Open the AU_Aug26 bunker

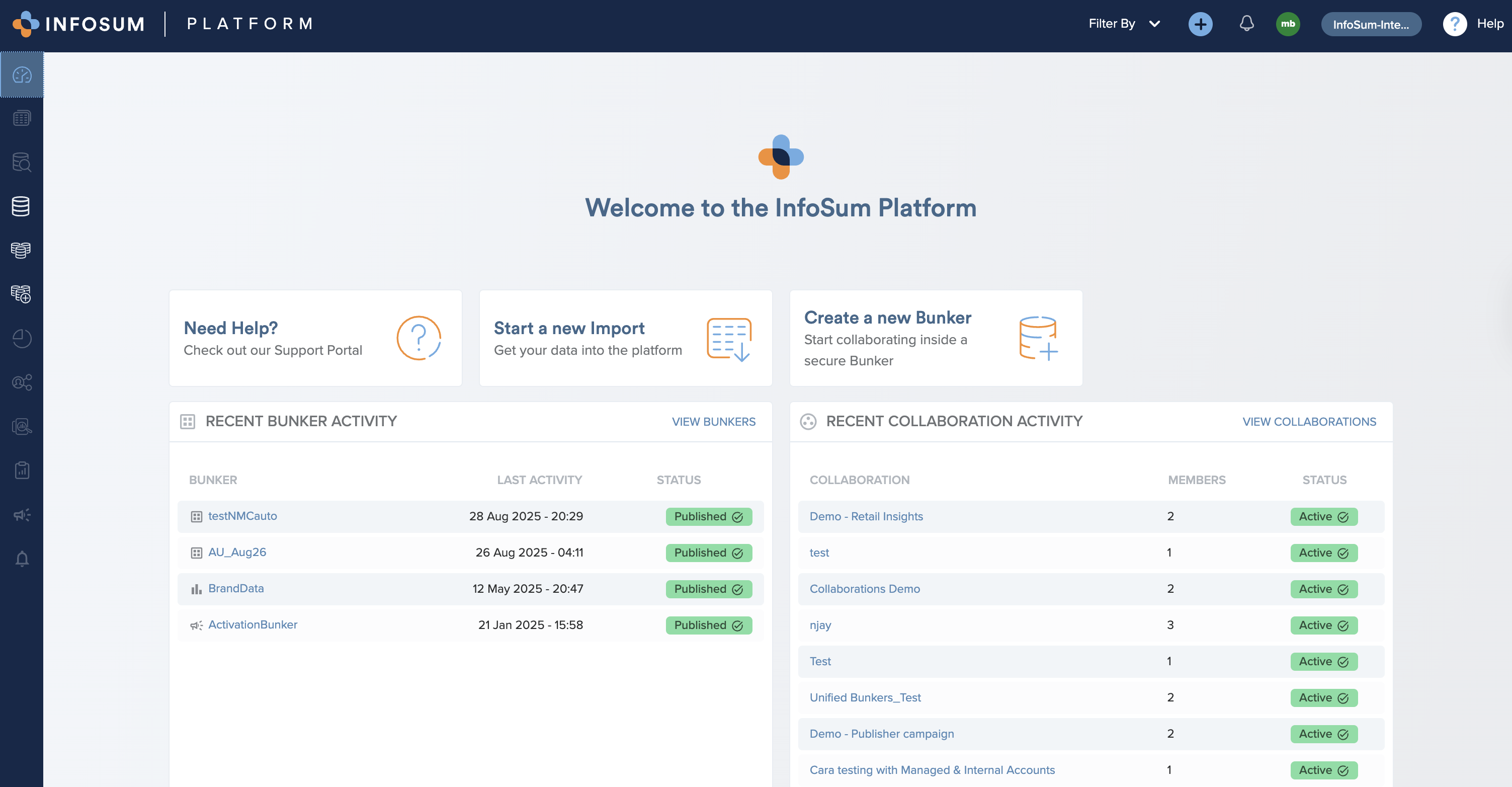[237, 552]
